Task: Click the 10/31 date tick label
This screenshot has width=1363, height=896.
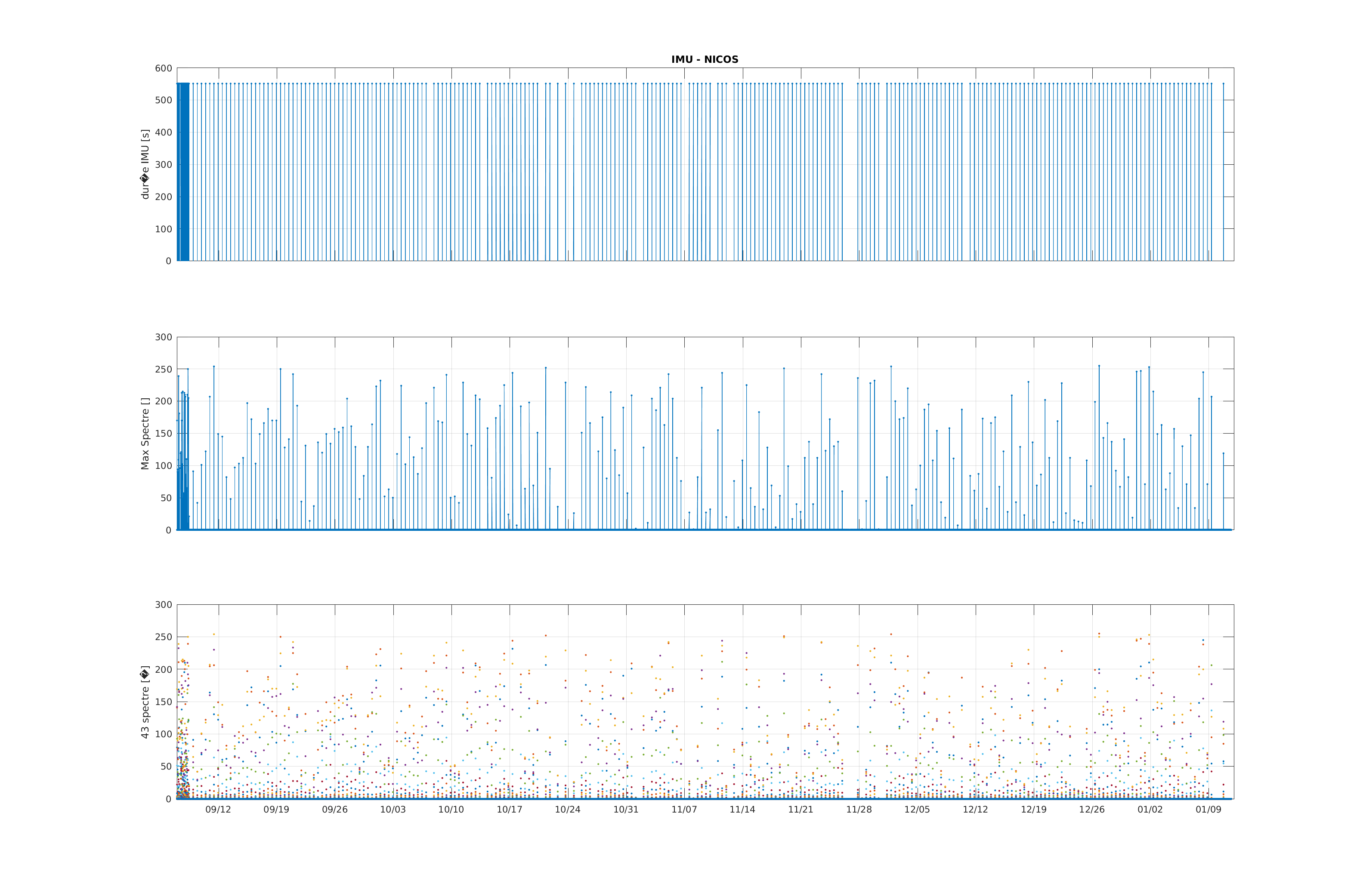Action: point(626,810)
